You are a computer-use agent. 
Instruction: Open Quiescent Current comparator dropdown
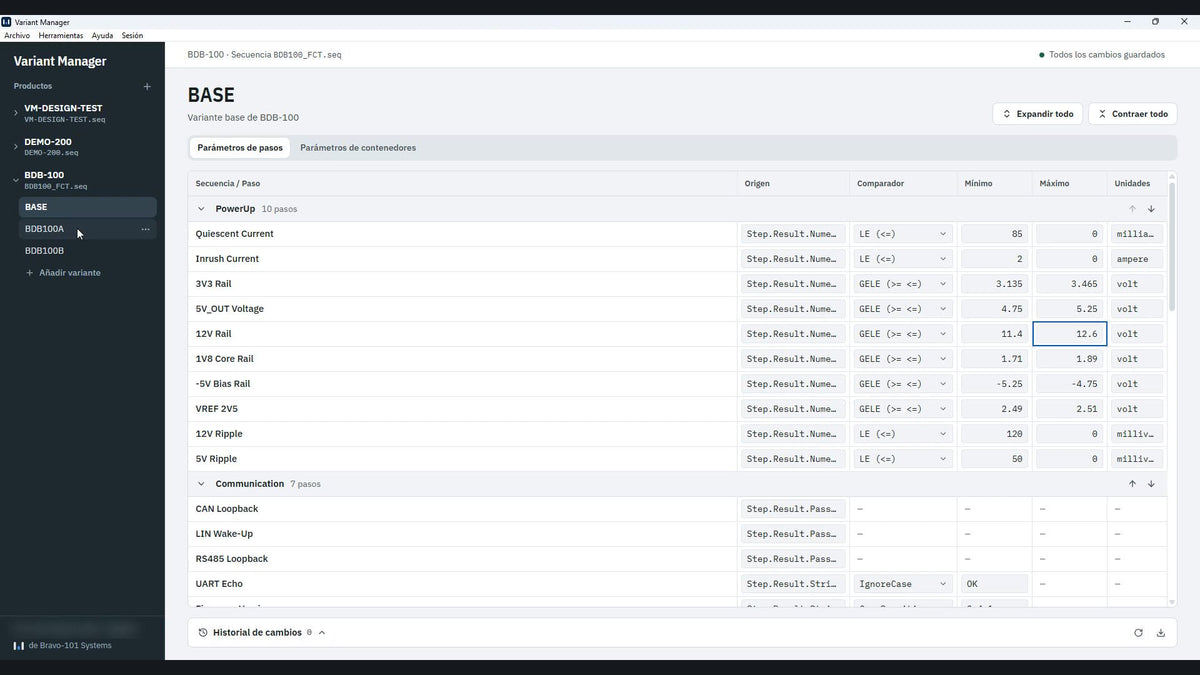tap(902, 234)
